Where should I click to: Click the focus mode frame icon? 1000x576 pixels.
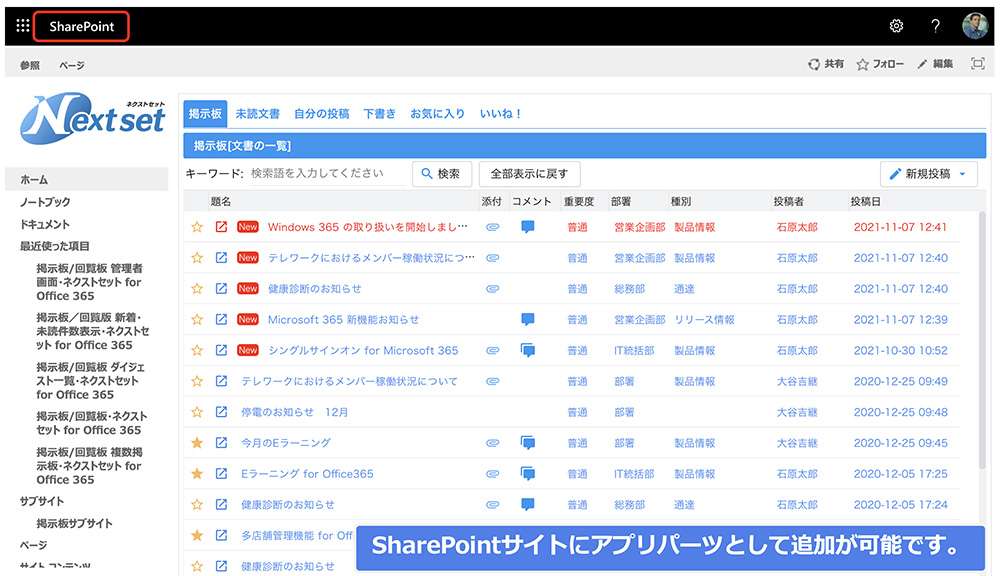tap(977, 64)
